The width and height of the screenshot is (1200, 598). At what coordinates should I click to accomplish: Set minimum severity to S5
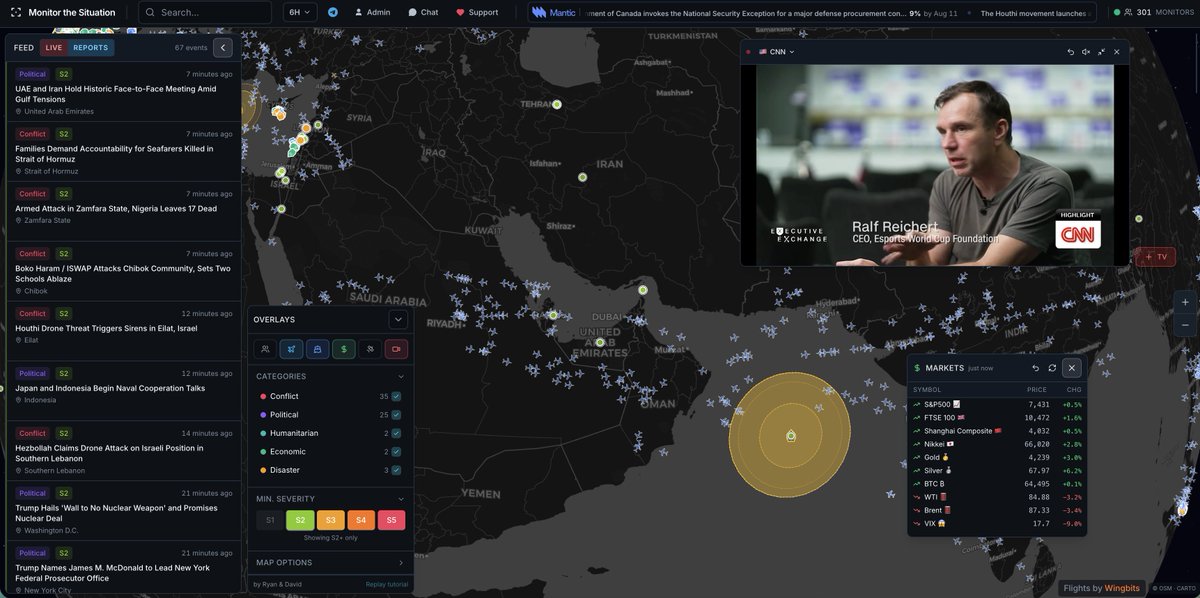pyautogui.click(x=392, y=520)
